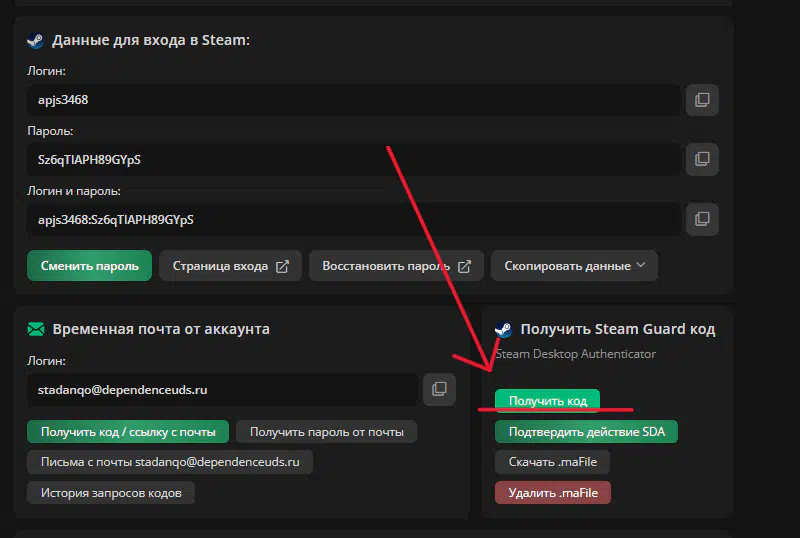Open the 'Страница входа' login page link
The width and height of the screenshot is (800, 538).
[230, 266]
